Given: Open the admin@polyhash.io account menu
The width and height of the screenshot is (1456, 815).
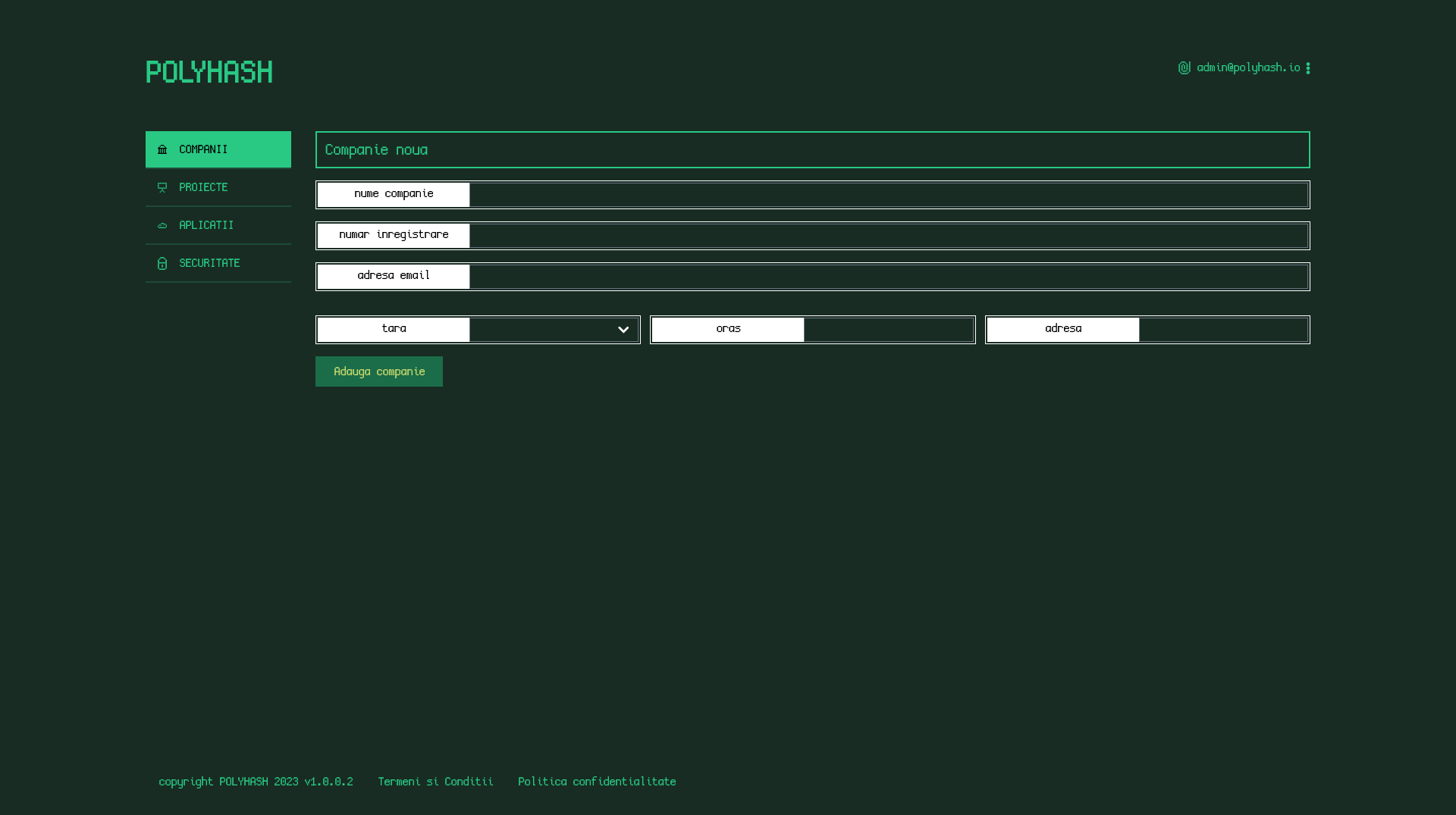Looking at the screenshot, I should (x=1247, y=68).
